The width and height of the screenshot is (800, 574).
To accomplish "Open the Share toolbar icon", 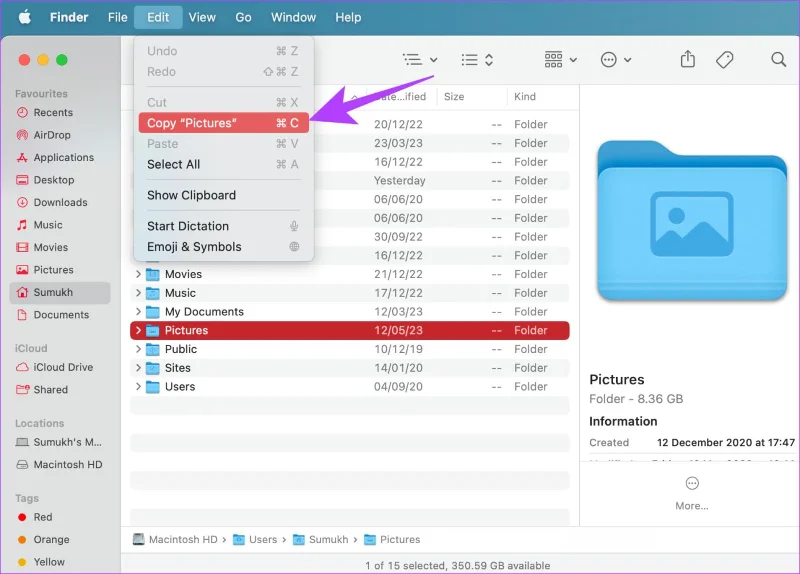I will point(688,59).
